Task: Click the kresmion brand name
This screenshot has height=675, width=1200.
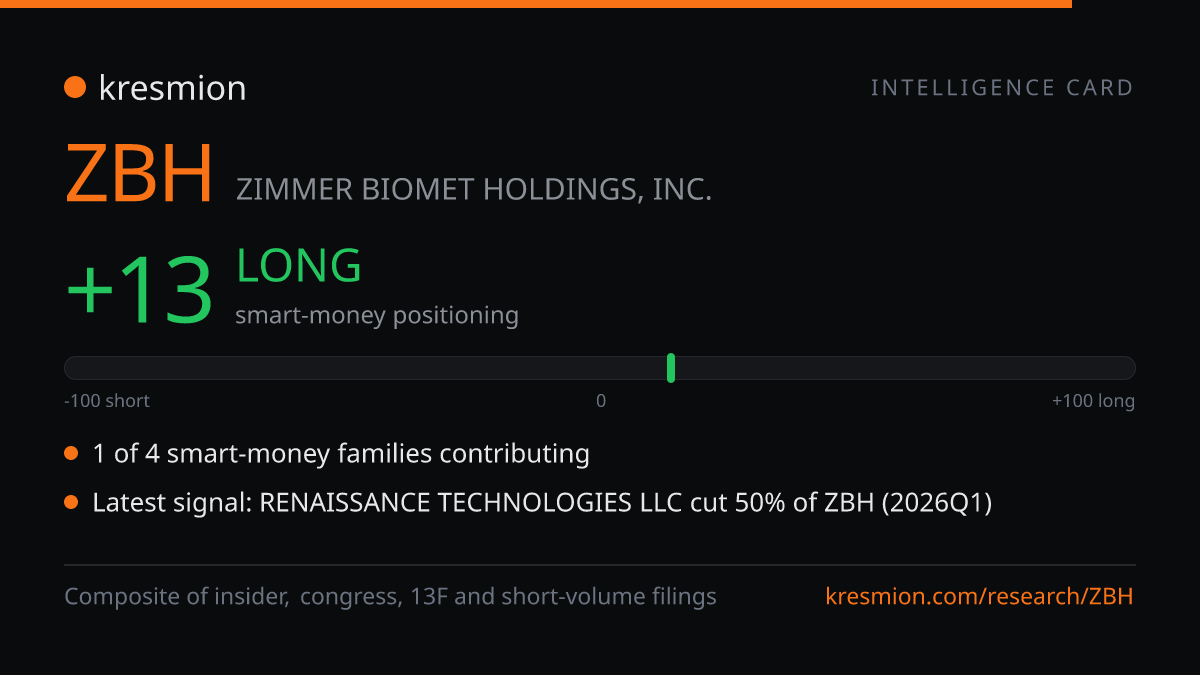Action: pyautogui.click(x=172, y=88)
